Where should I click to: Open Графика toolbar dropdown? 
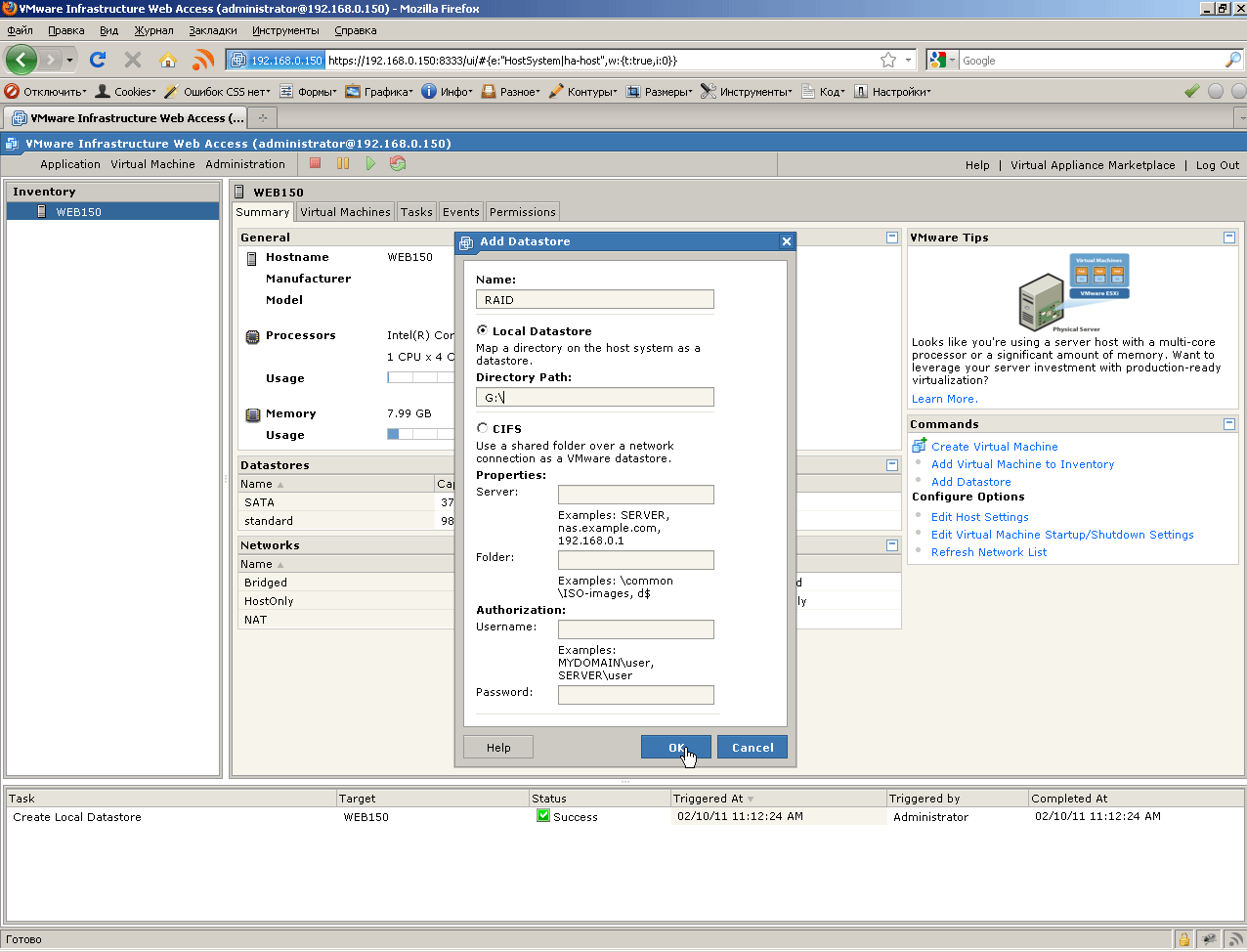point(379,91)
